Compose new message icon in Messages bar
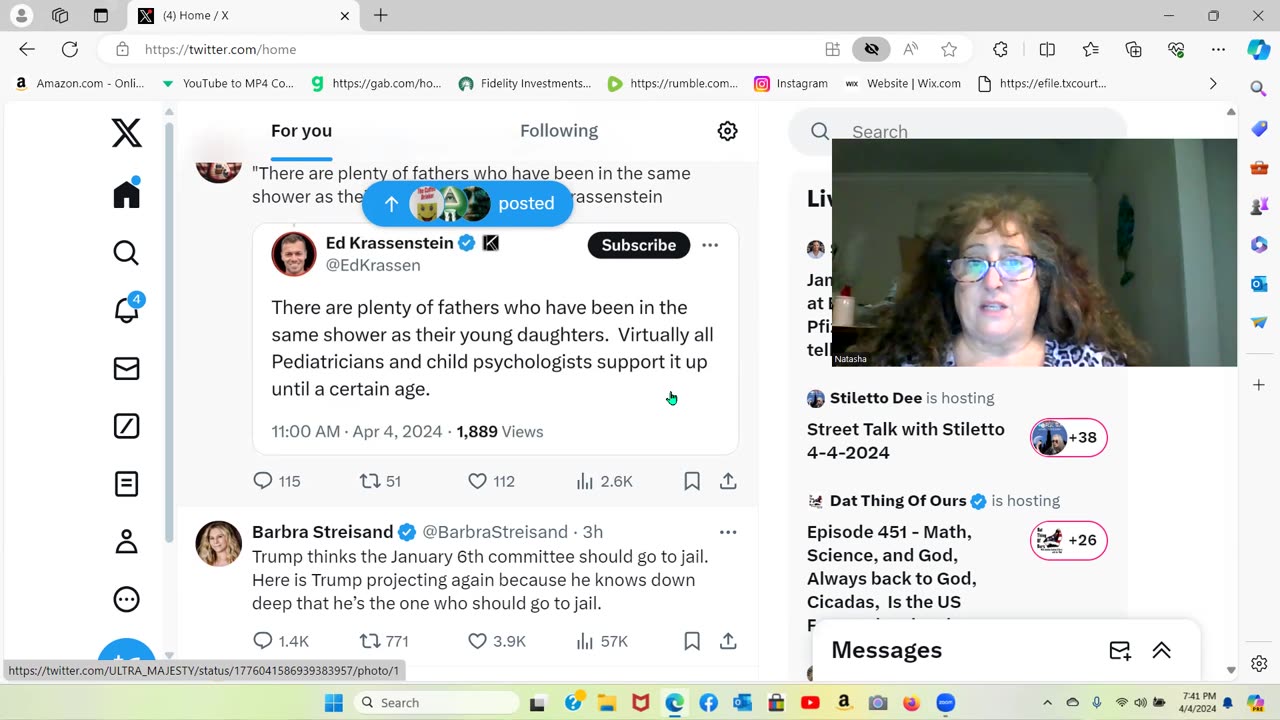Screen dimensions: 1280x720 [x=1120, y=651]
